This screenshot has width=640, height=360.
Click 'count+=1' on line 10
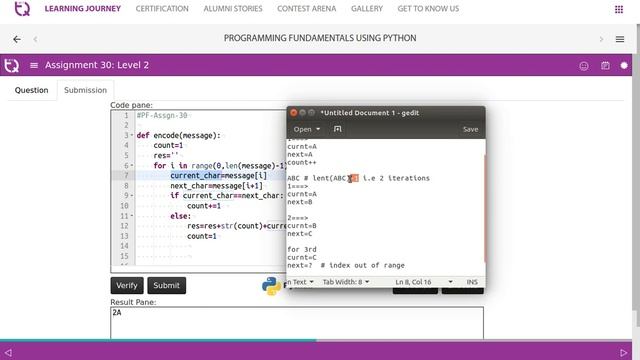204,206
